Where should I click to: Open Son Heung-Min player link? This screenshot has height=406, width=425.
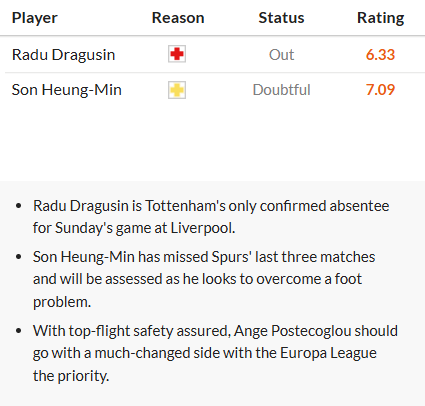pos(67,90)
